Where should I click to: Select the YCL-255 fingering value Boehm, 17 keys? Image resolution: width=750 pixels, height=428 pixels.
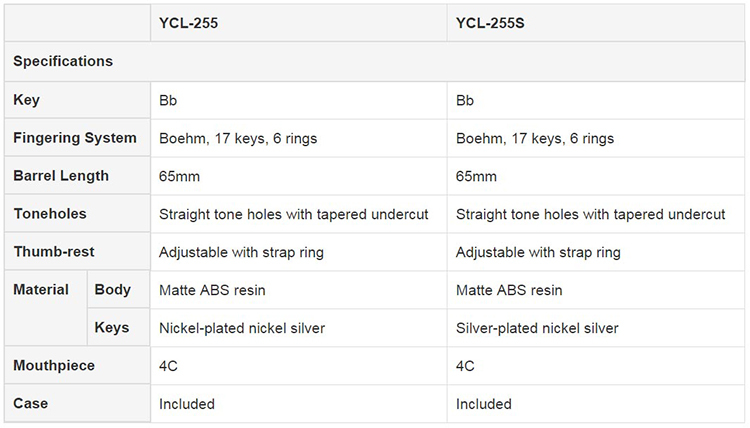[x=238, y=138]
